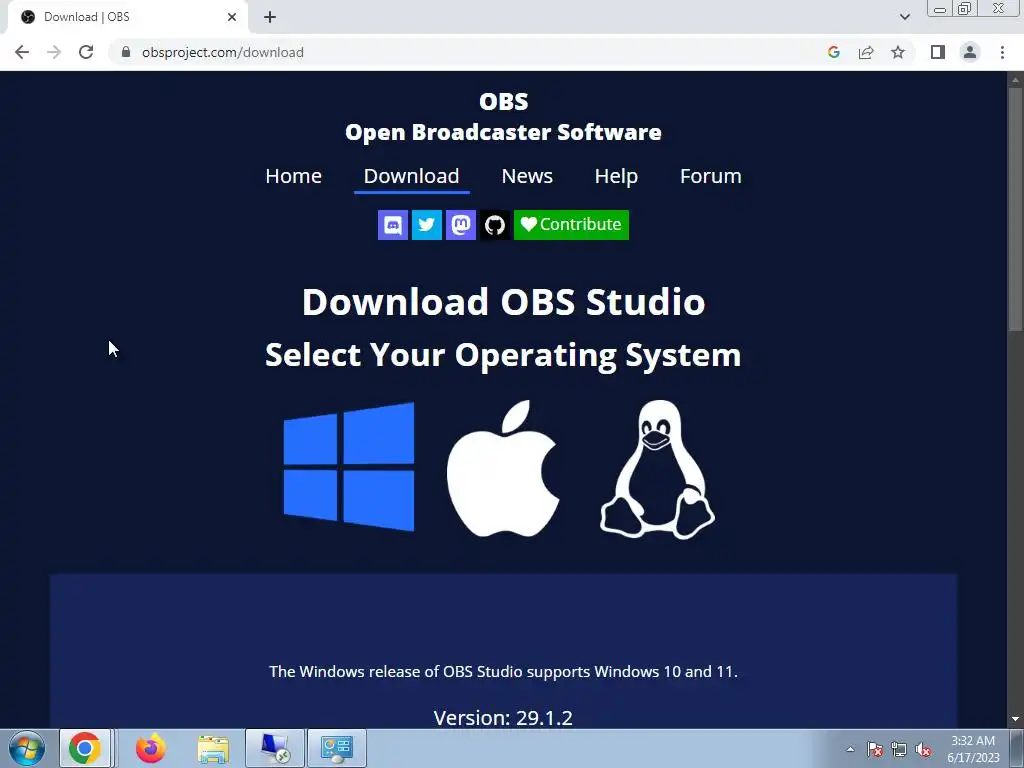Select the Apple macOS logo
The image size is (1024, 768).
point(503,468)
